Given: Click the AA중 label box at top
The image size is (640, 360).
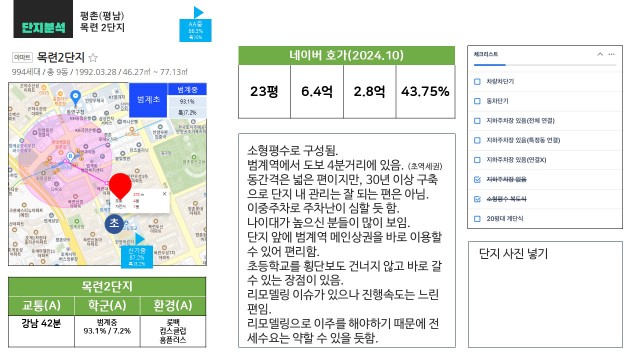Looking at the screenshot, I should [196, 30].
